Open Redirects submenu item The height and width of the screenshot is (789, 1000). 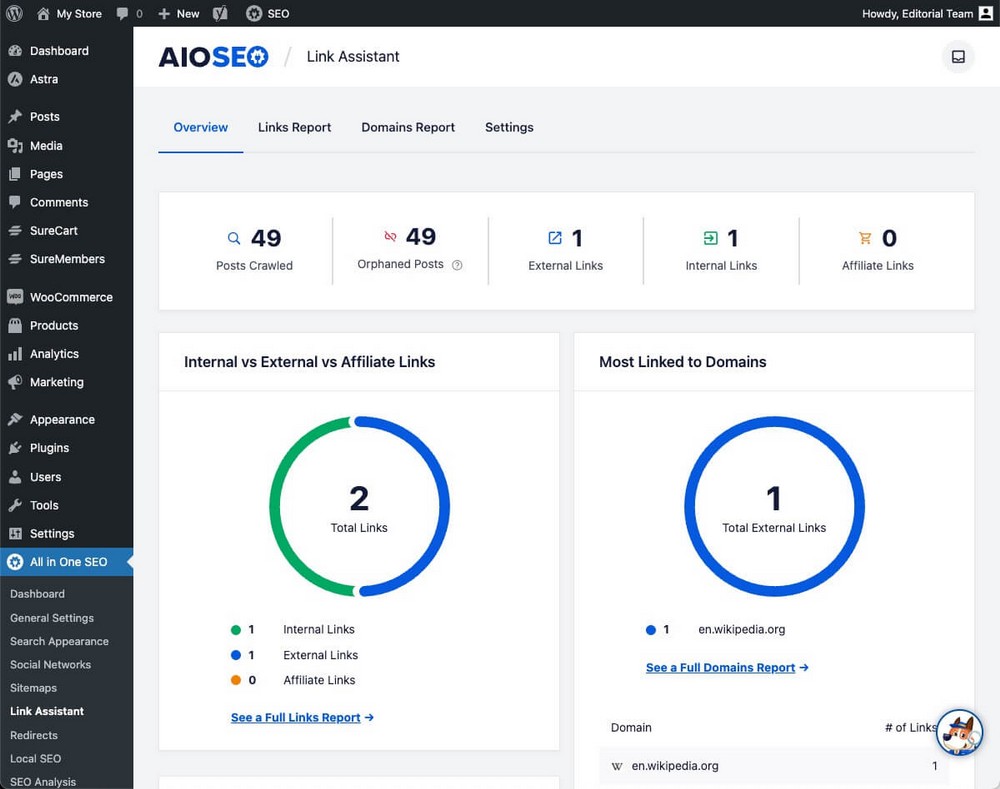pyautogui.click(x=34, y=735)
